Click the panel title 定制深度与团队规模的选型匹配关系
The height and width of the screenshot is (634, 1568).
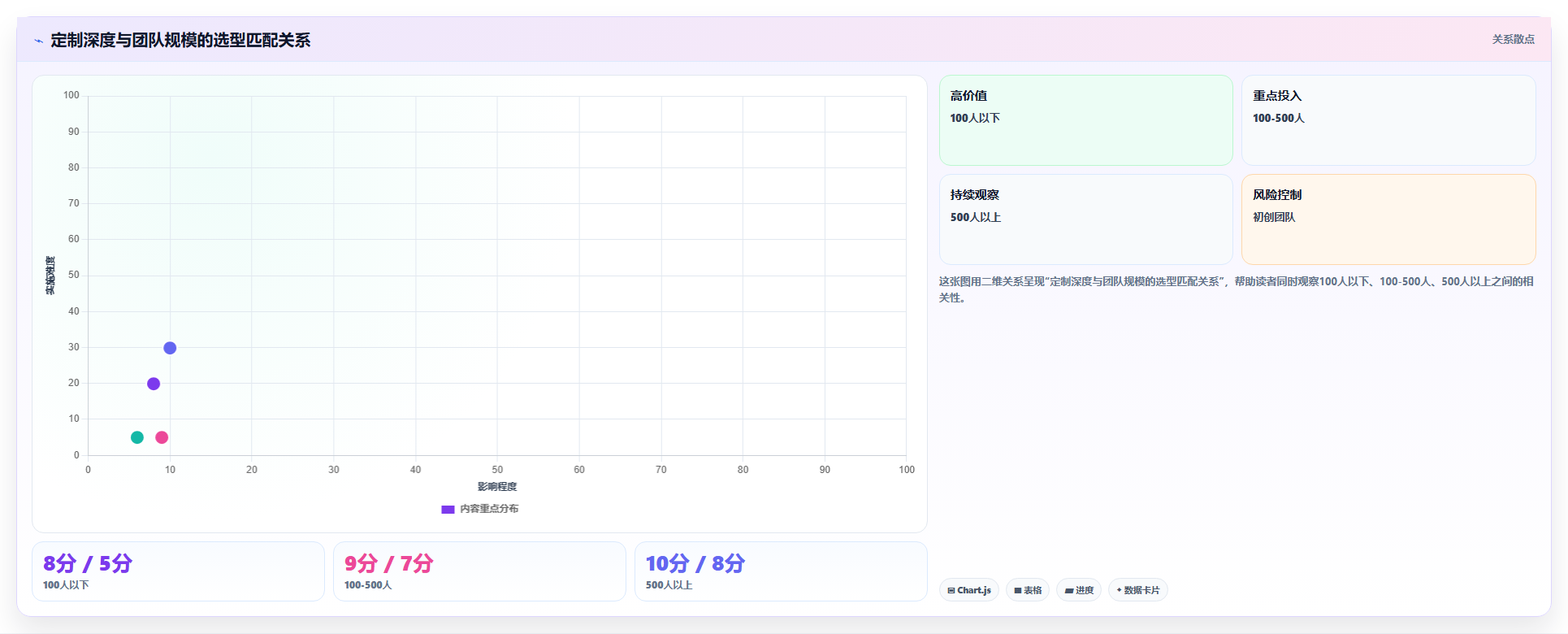[180, 40]
